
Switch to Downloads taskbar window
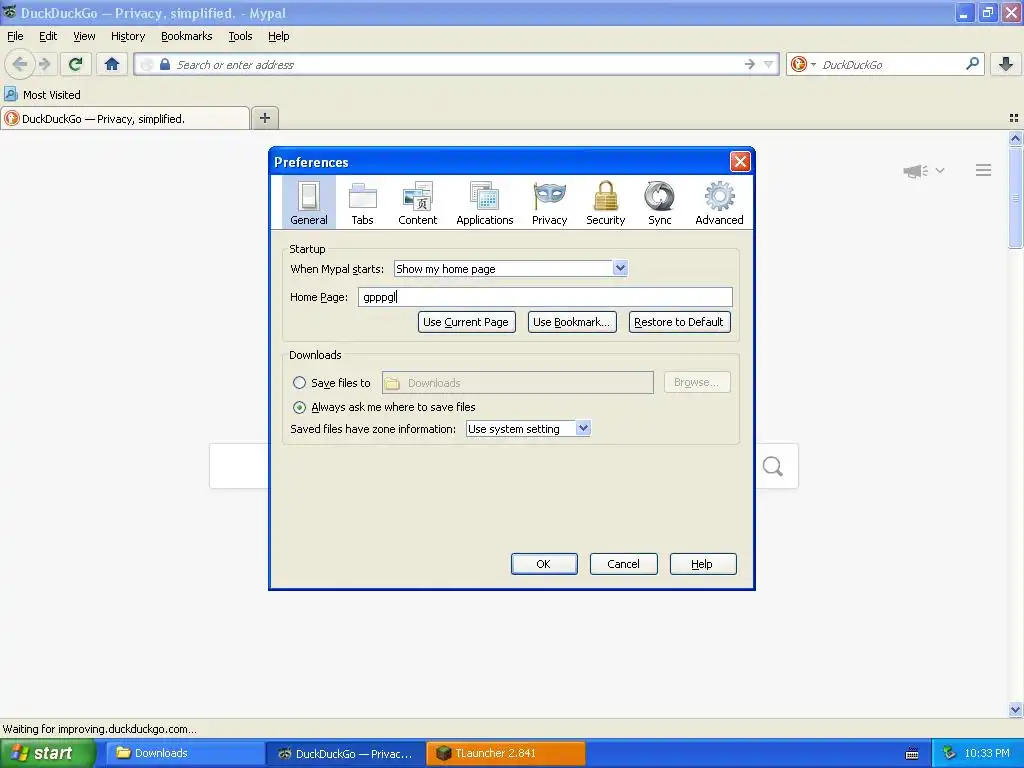(184, 753)
